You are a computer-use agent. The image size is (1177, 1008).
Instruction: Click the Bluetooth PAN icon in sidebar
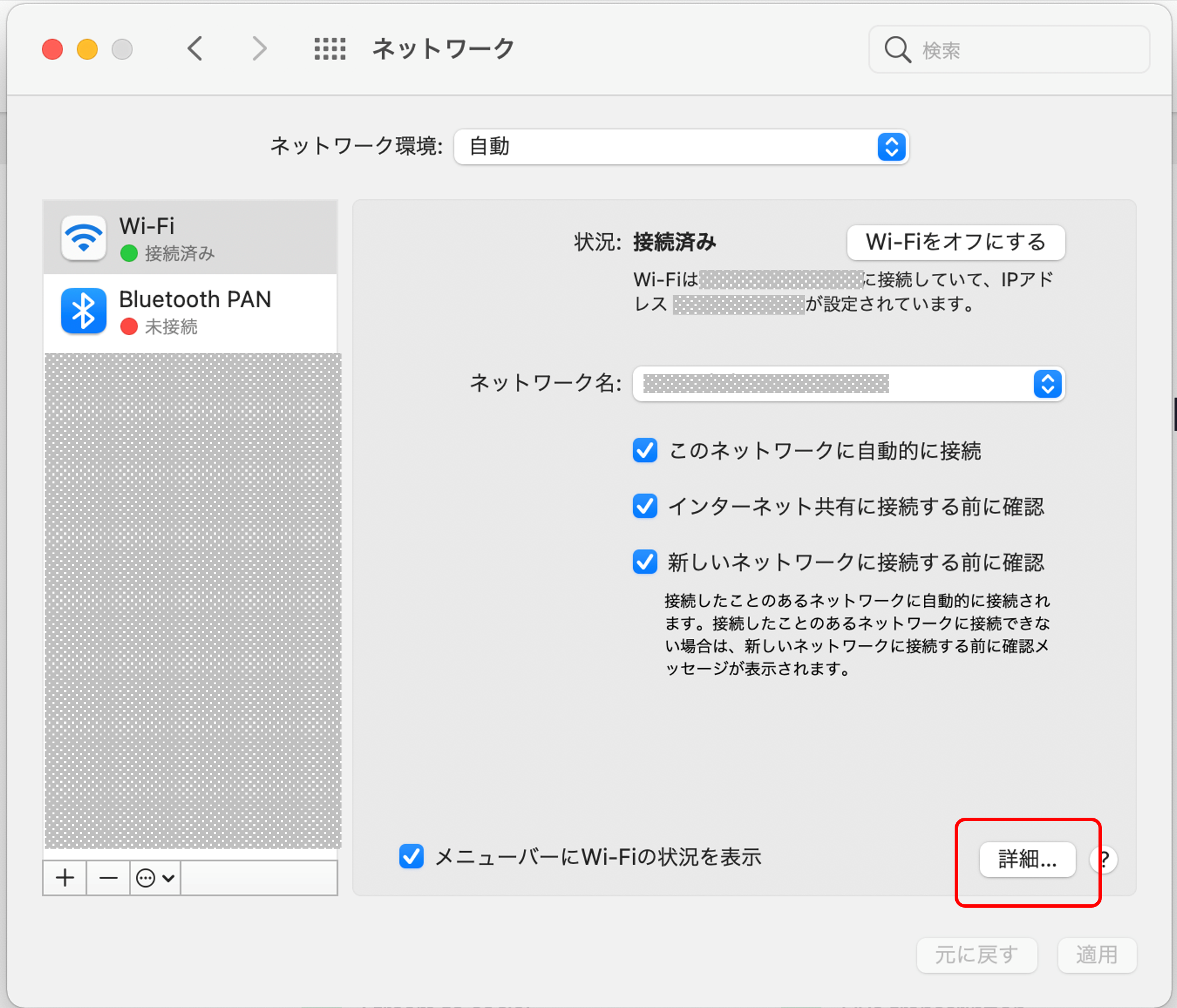coord(84,311)
